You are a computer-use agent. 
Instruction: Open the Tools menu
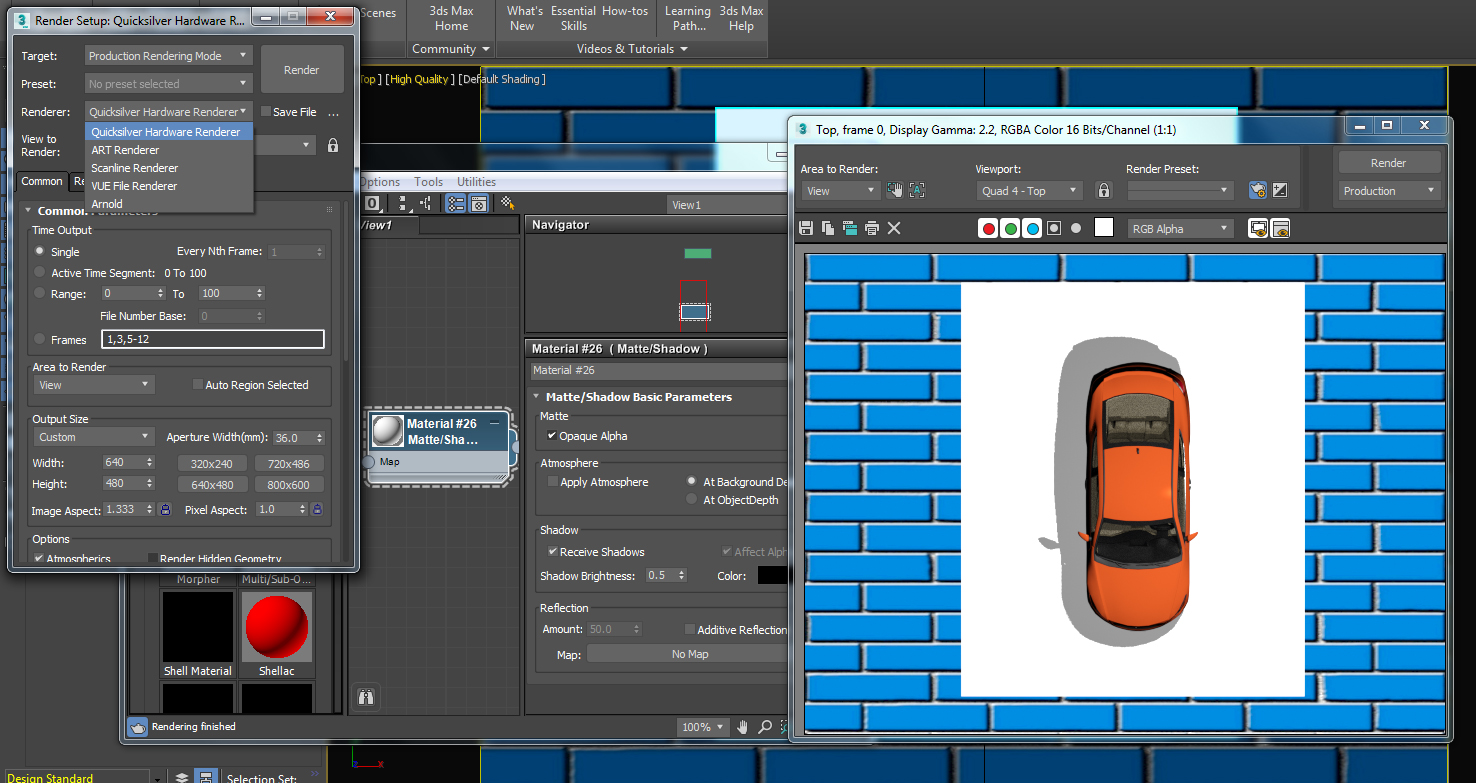[428, 181]
